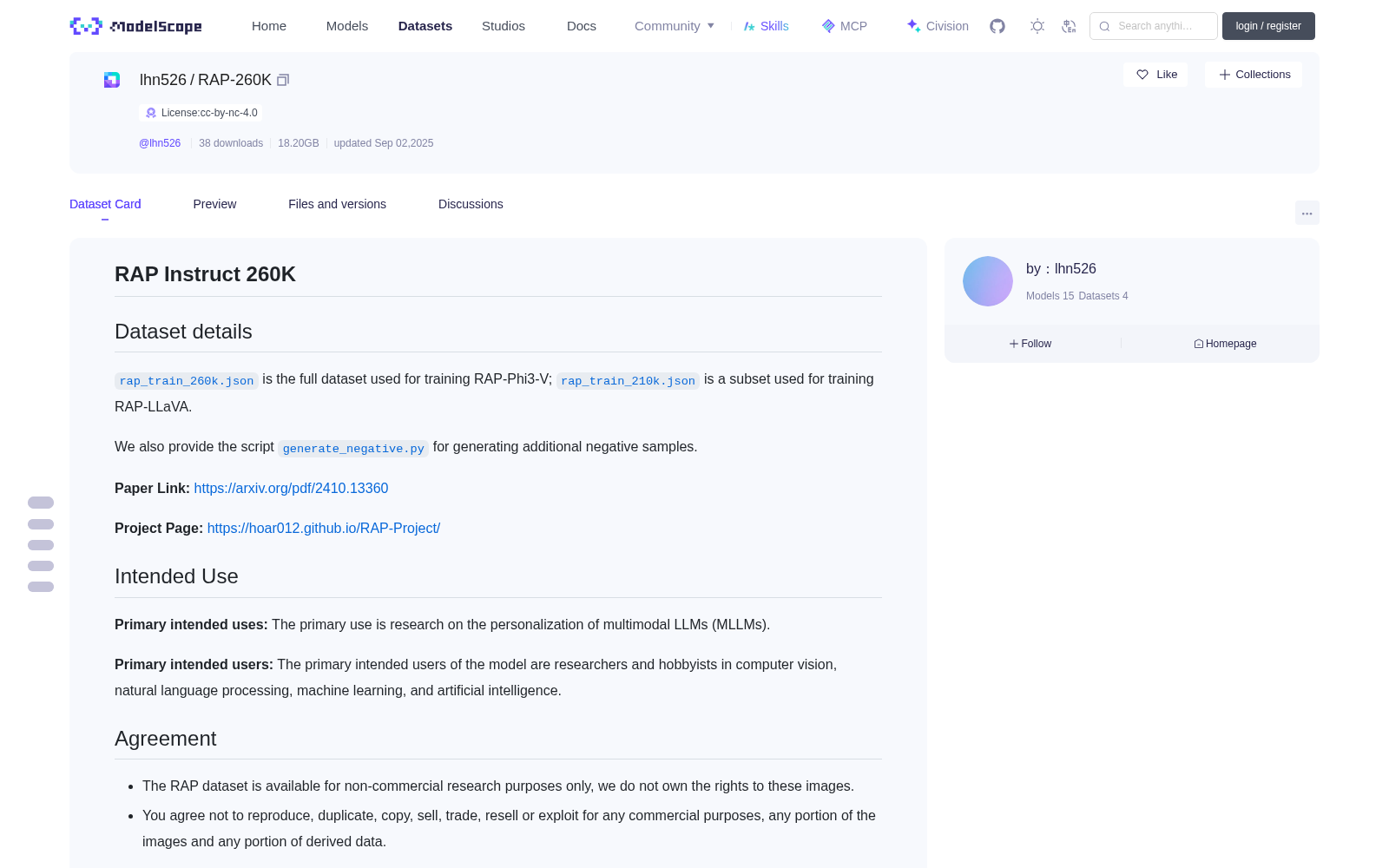Open Skills from the top navigation
Viewport: 1389px width, 868px height.
(x=767, y=26)
